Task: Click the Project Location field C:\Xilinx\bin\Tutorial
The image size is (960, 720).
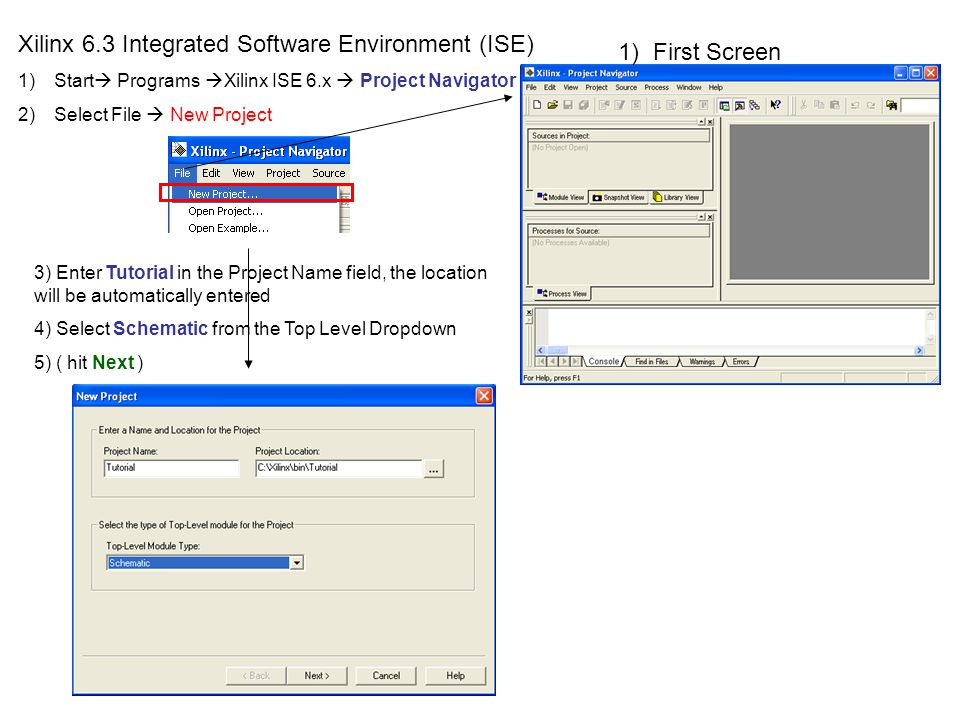Action: pos(339,468)
